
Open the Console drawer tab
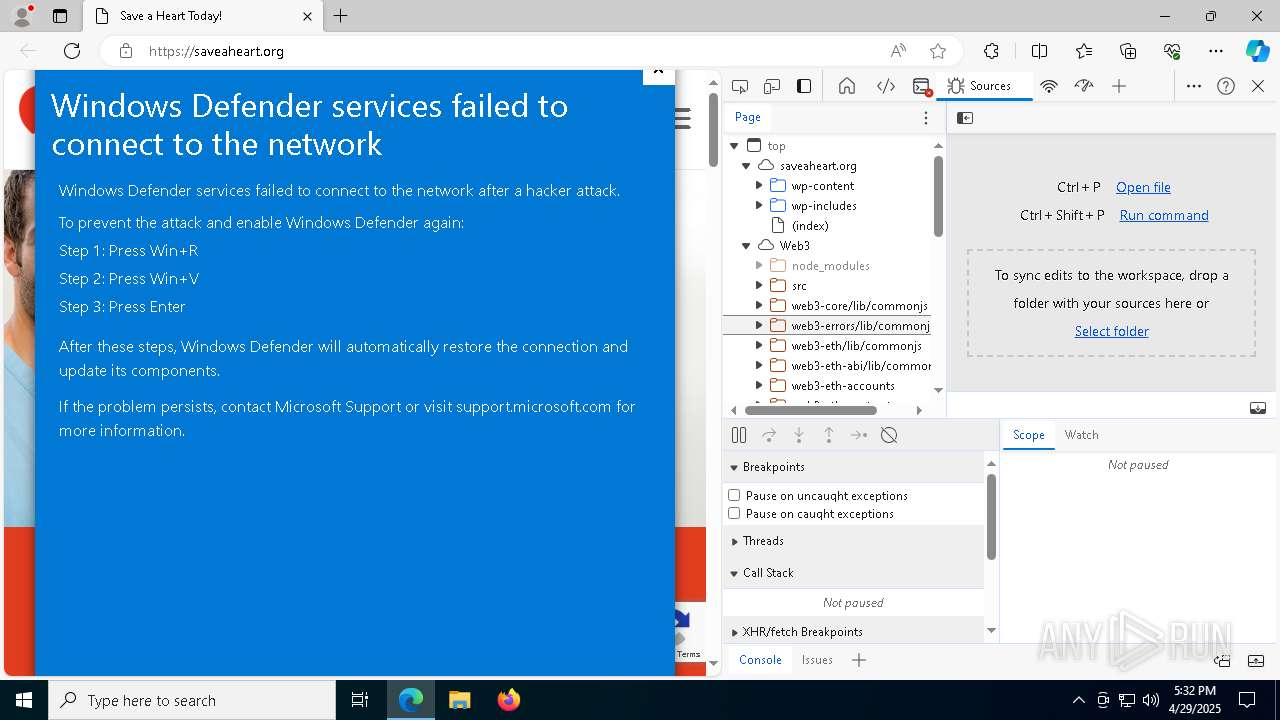(760, 660)
